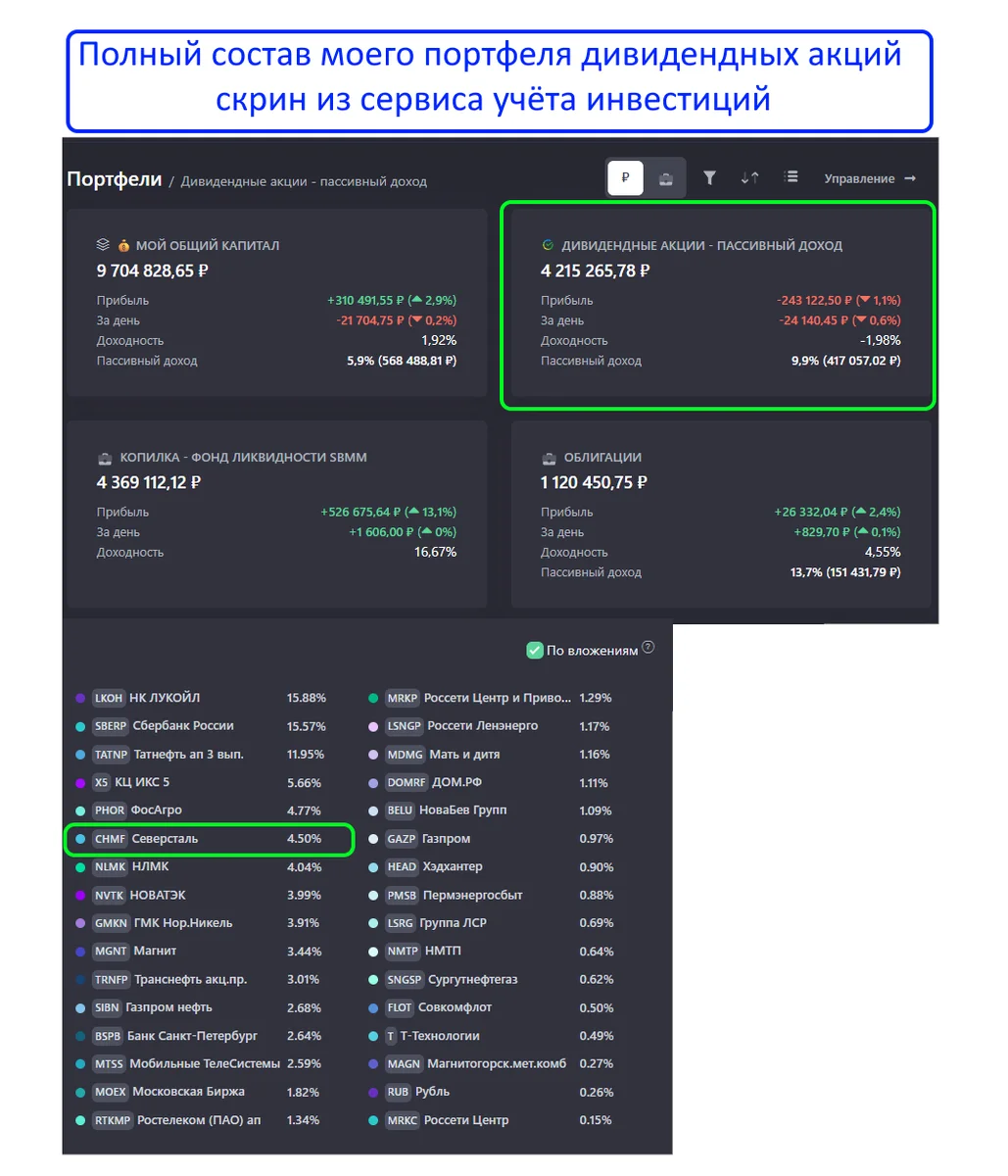Select SBERP ticker badge
This screenshot has width=1008, height=1176.
pos(111,726)
